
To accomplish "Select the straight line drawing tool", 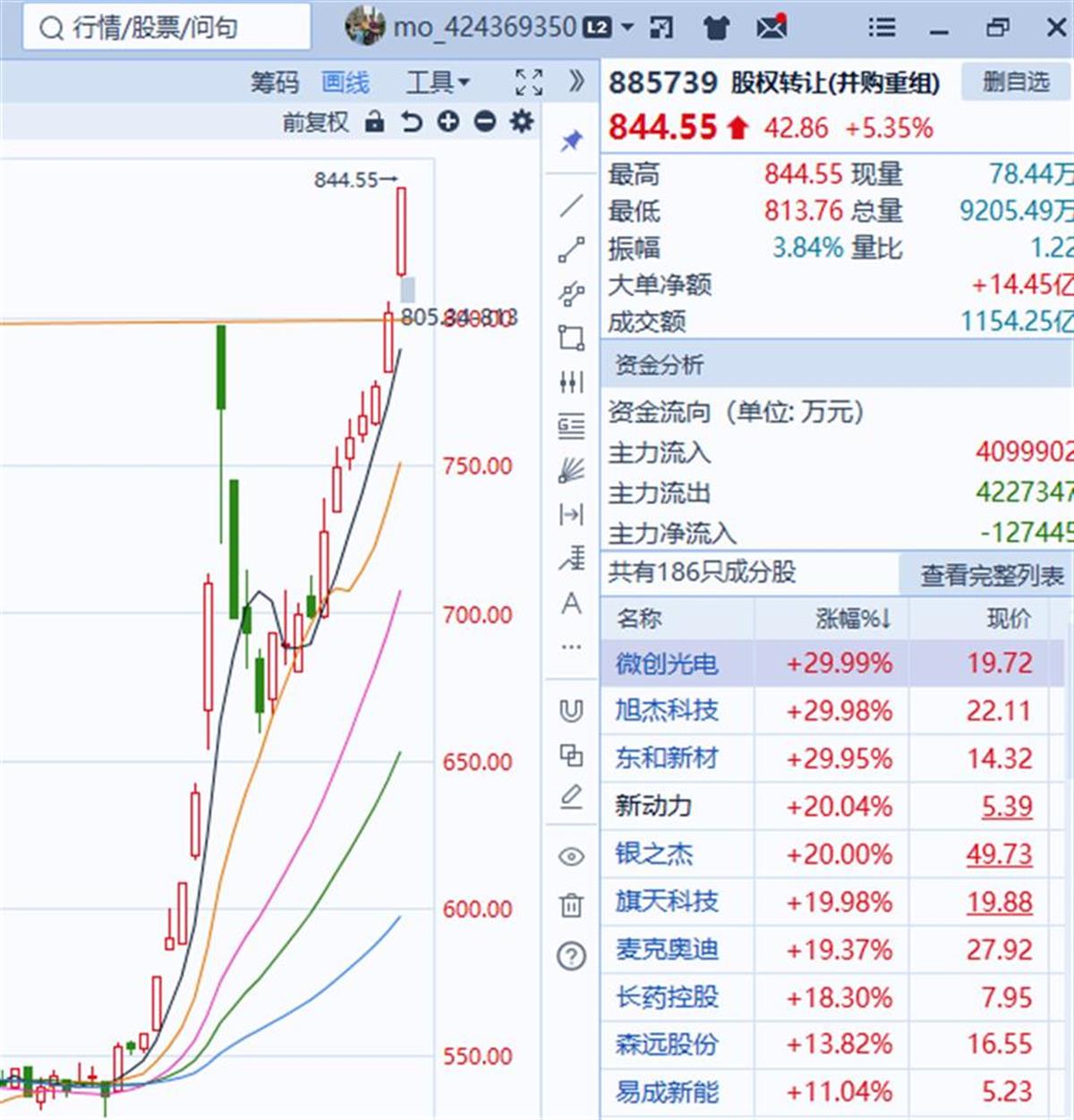I will pos(571,206).
